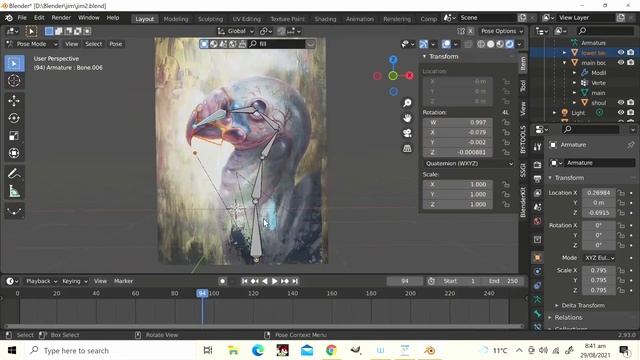This screenshot has height=360, width=640.
Task: Toggle visibility of lower body object
Action: 621,53
